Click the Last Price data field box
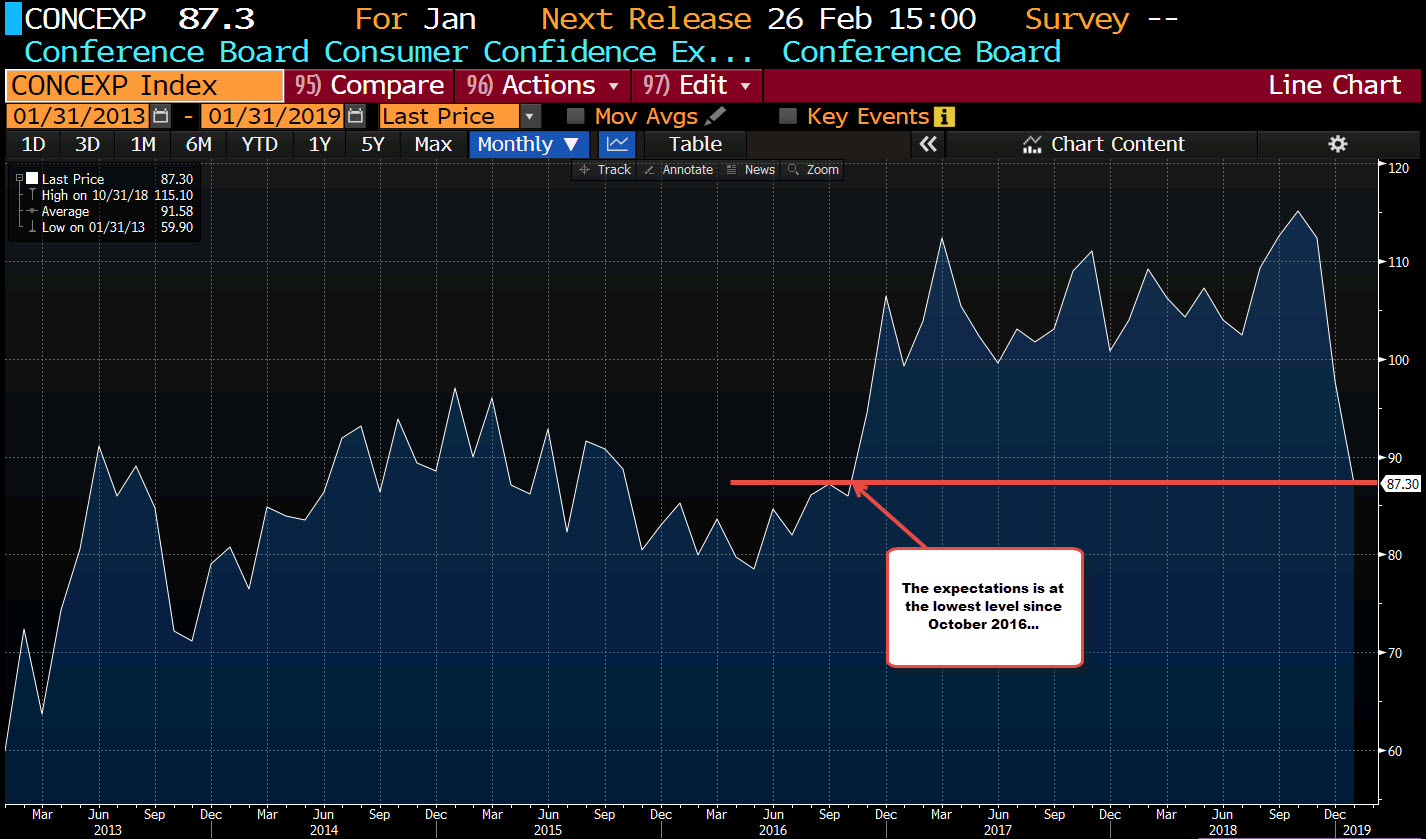Viewport: 1426px width, 839px height. [450, 117]
